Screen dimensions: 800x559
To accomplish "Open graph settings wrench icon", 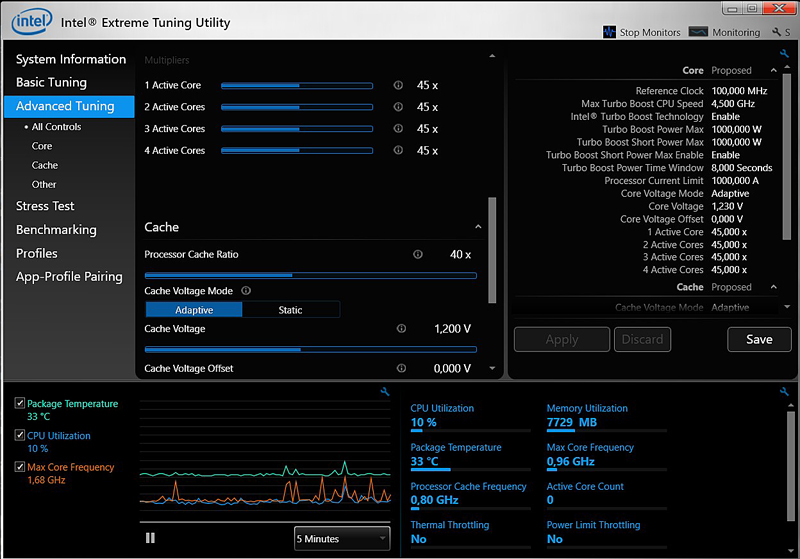I will pos(385,392).
